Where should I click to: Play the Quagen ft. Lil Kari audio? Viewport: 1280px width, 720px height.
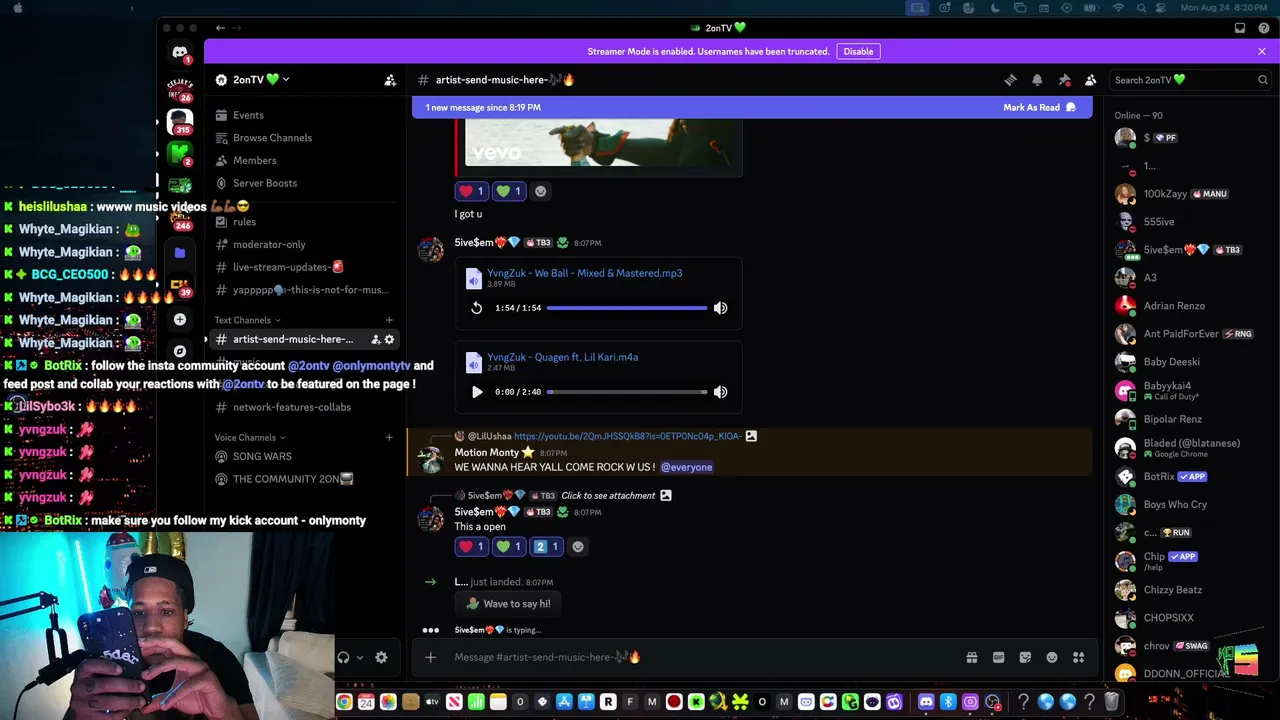click(x=477, y=392)
